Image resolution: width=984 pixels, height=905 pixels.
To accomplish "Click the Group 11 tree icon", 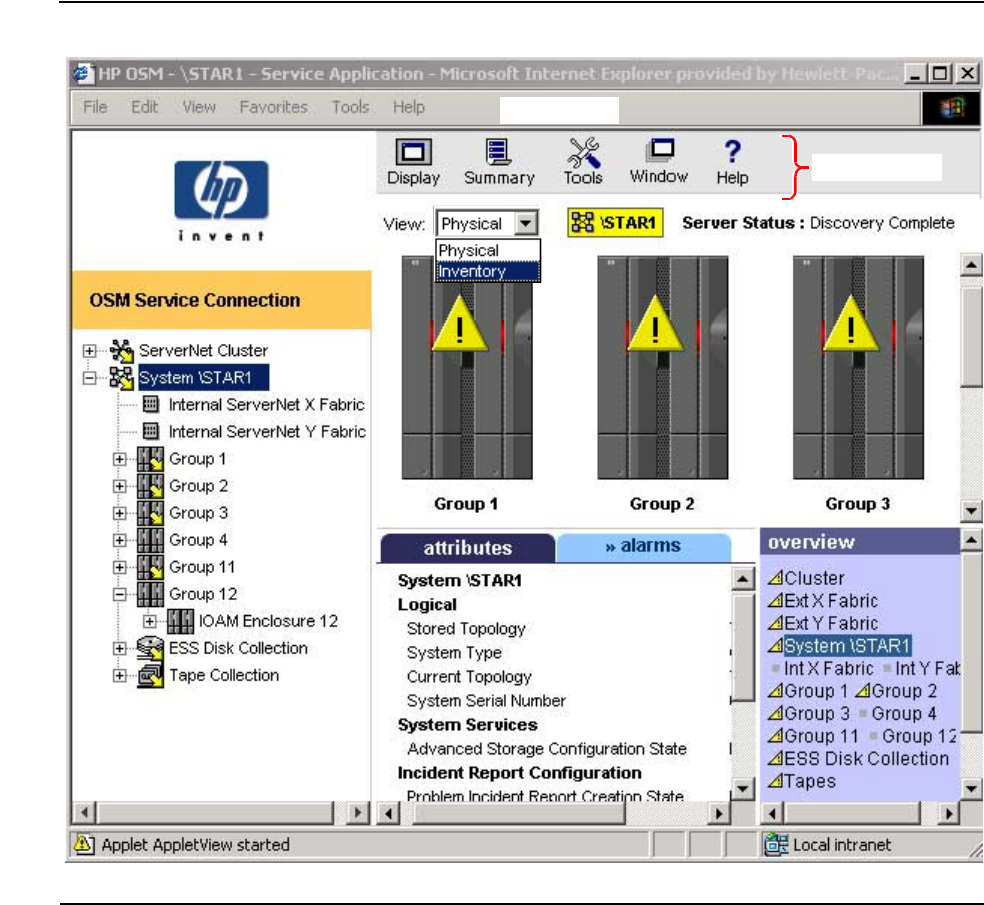I will pyautogui.click(x=151, y=567).
